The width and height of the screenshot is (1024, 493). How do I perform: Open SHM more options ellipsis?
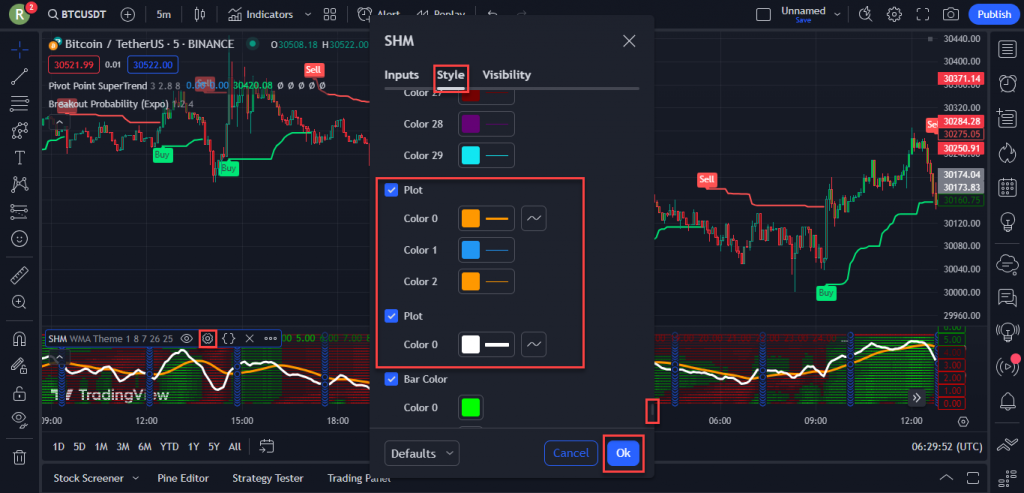[x=270, y=338]
